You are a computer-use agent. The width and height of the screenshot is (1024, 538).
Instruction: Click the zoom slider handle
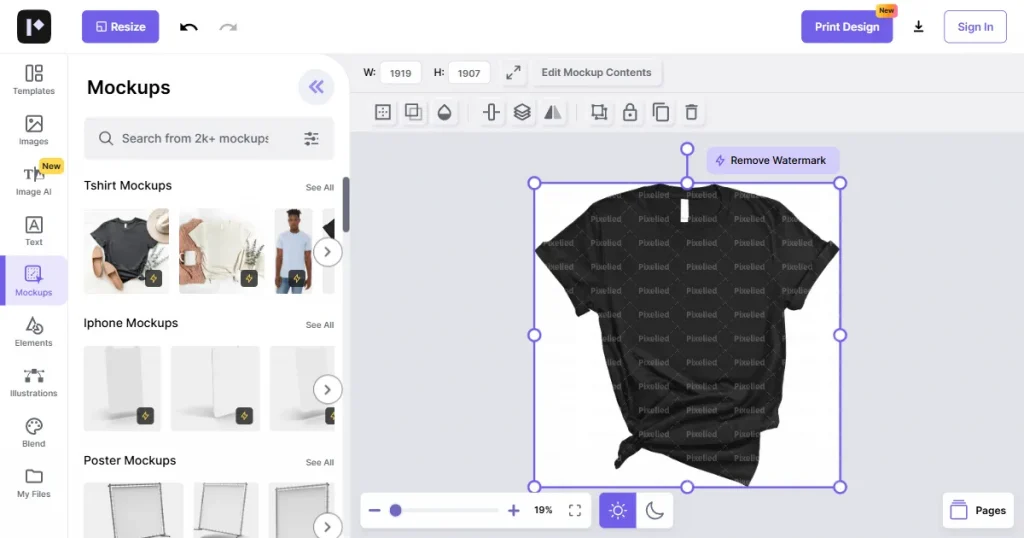[395, 511]
